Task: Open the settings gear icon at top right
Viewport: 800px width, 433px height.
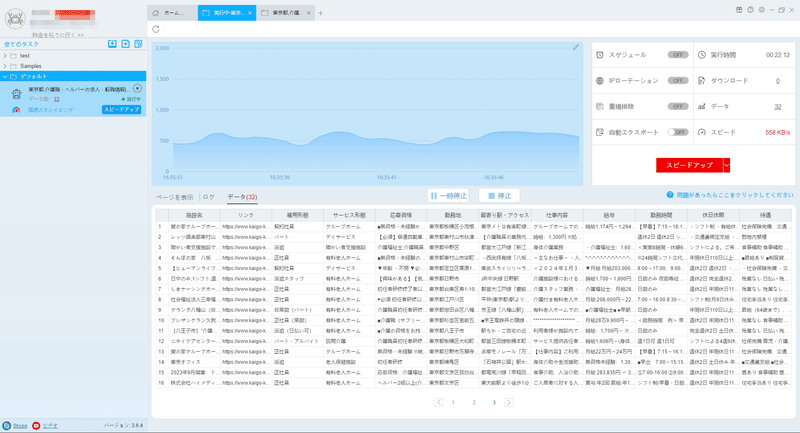Action: tap(761, 10)
